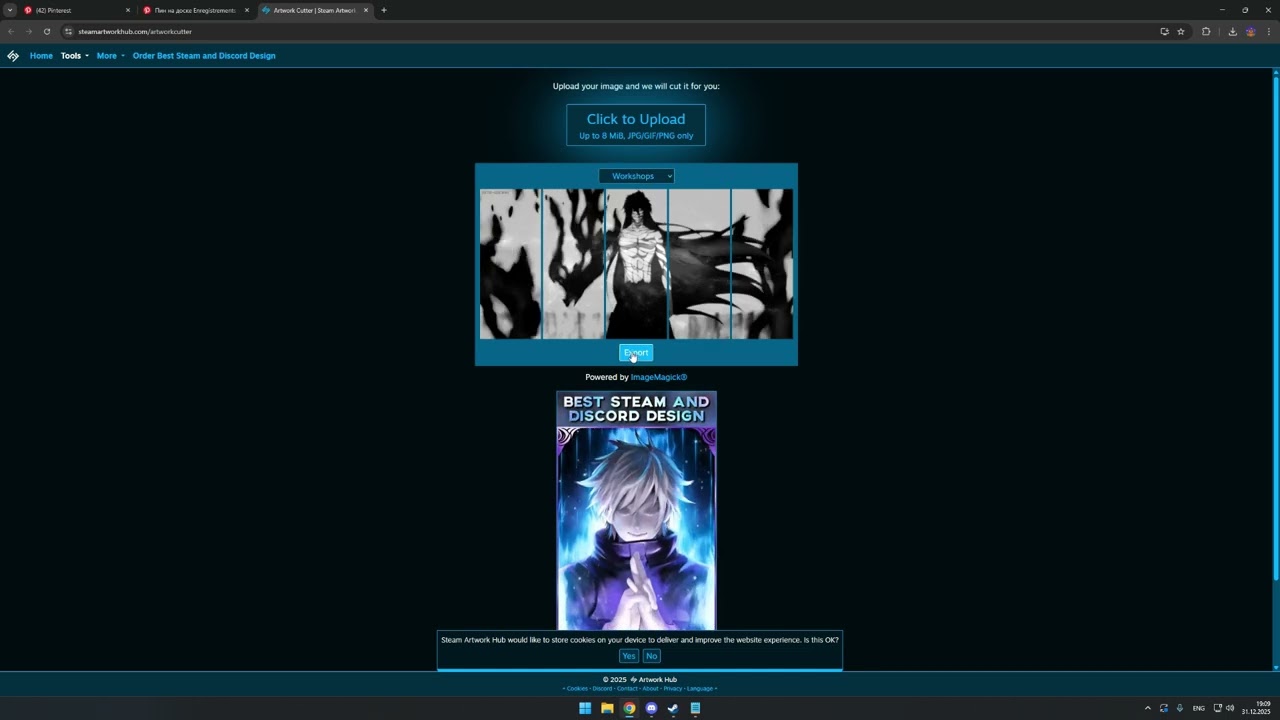This screenshot has width=1280, height=720.
Task: Open site information icon in address bar
Action: pyautogui.click(x=68, y=31)
